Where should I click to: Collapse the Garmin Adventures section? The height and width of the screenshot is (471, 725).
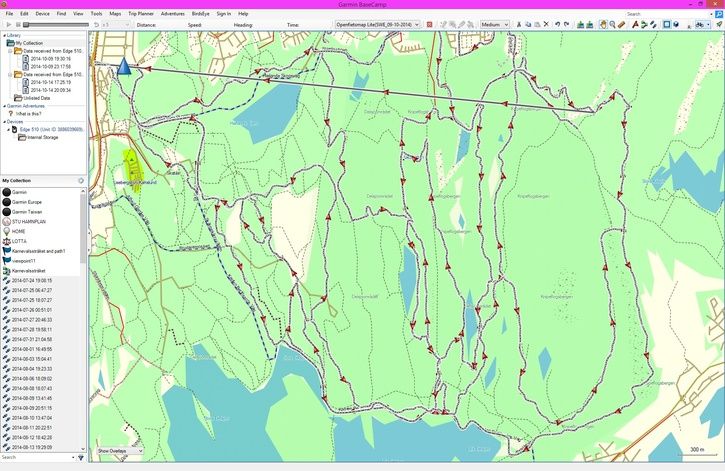(x=5, y=106)
